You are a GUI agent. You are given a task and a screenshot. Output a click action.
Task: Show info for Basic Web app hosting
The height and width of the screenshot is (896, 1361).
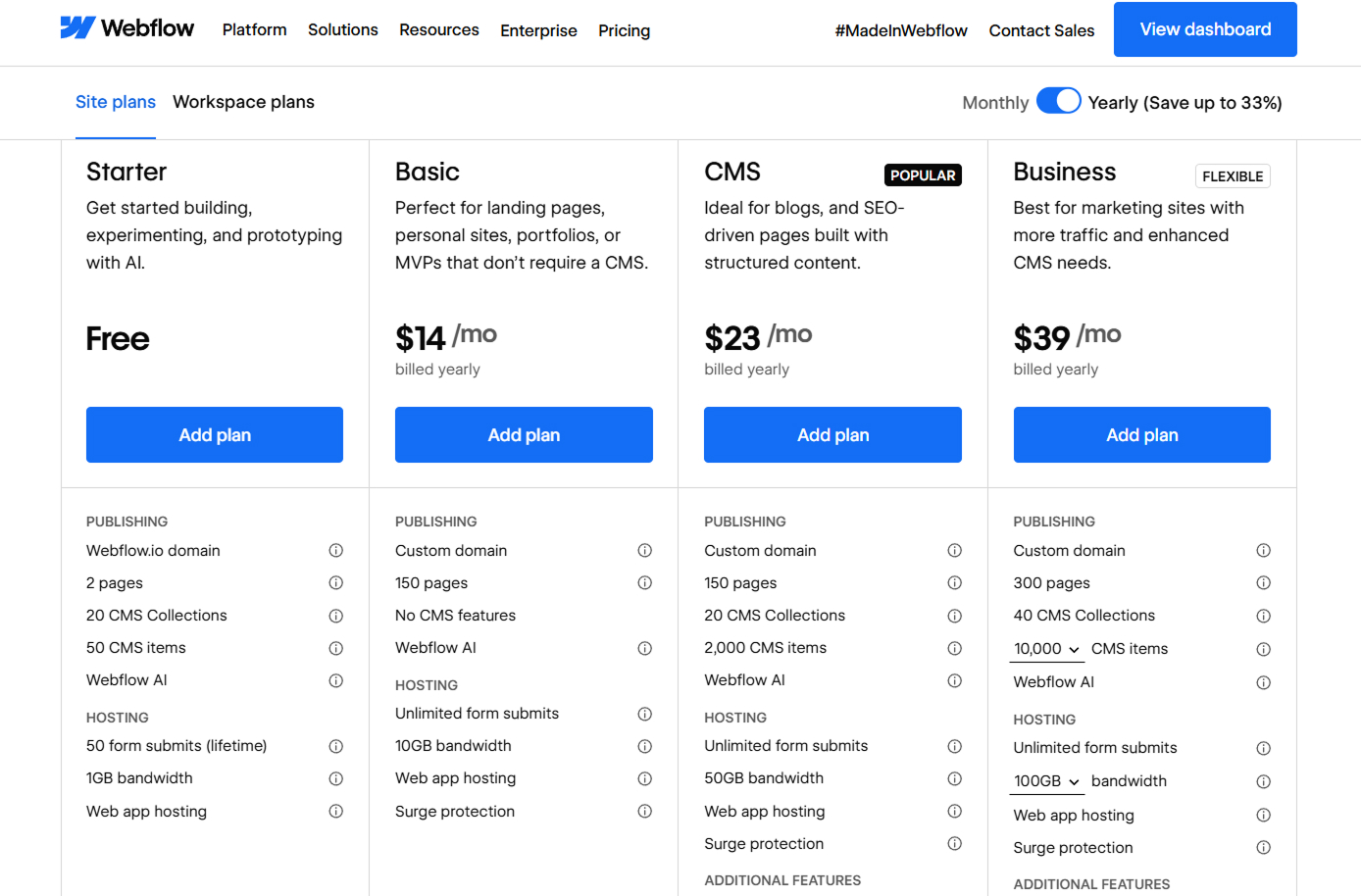point(645,778)
